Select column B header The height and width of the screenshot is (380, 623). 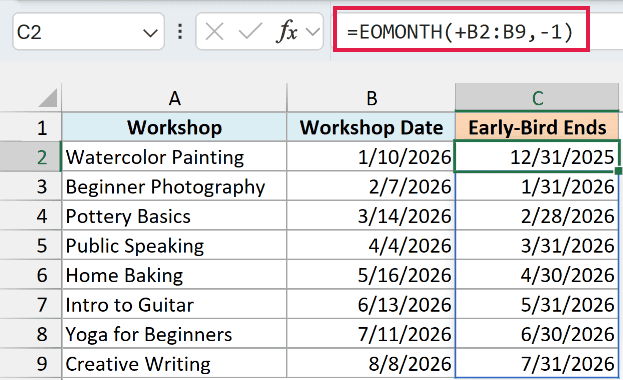(371, 98)
